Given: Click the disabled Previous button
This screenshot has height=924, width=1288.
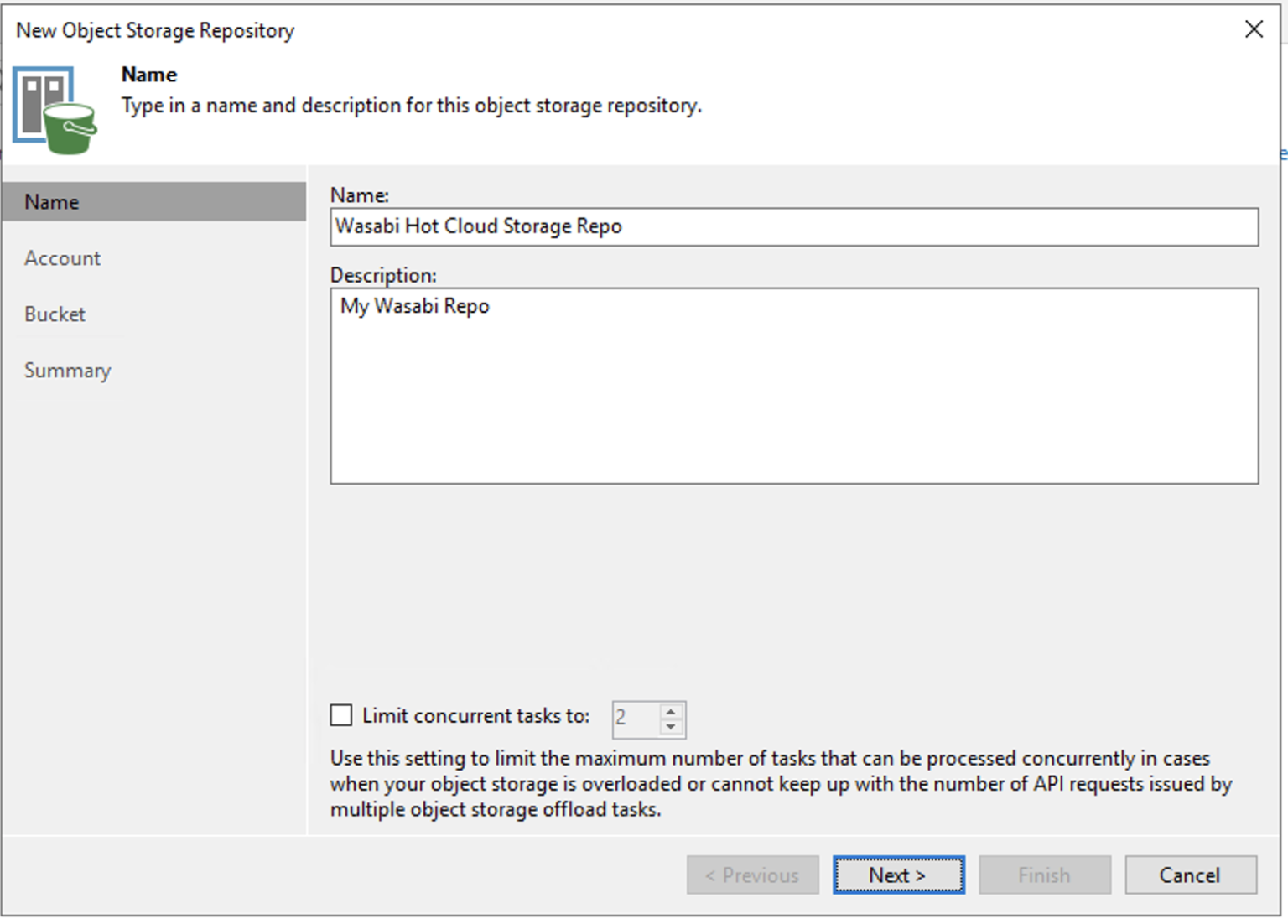Looking at the screenshot, I should click(753, 875).
